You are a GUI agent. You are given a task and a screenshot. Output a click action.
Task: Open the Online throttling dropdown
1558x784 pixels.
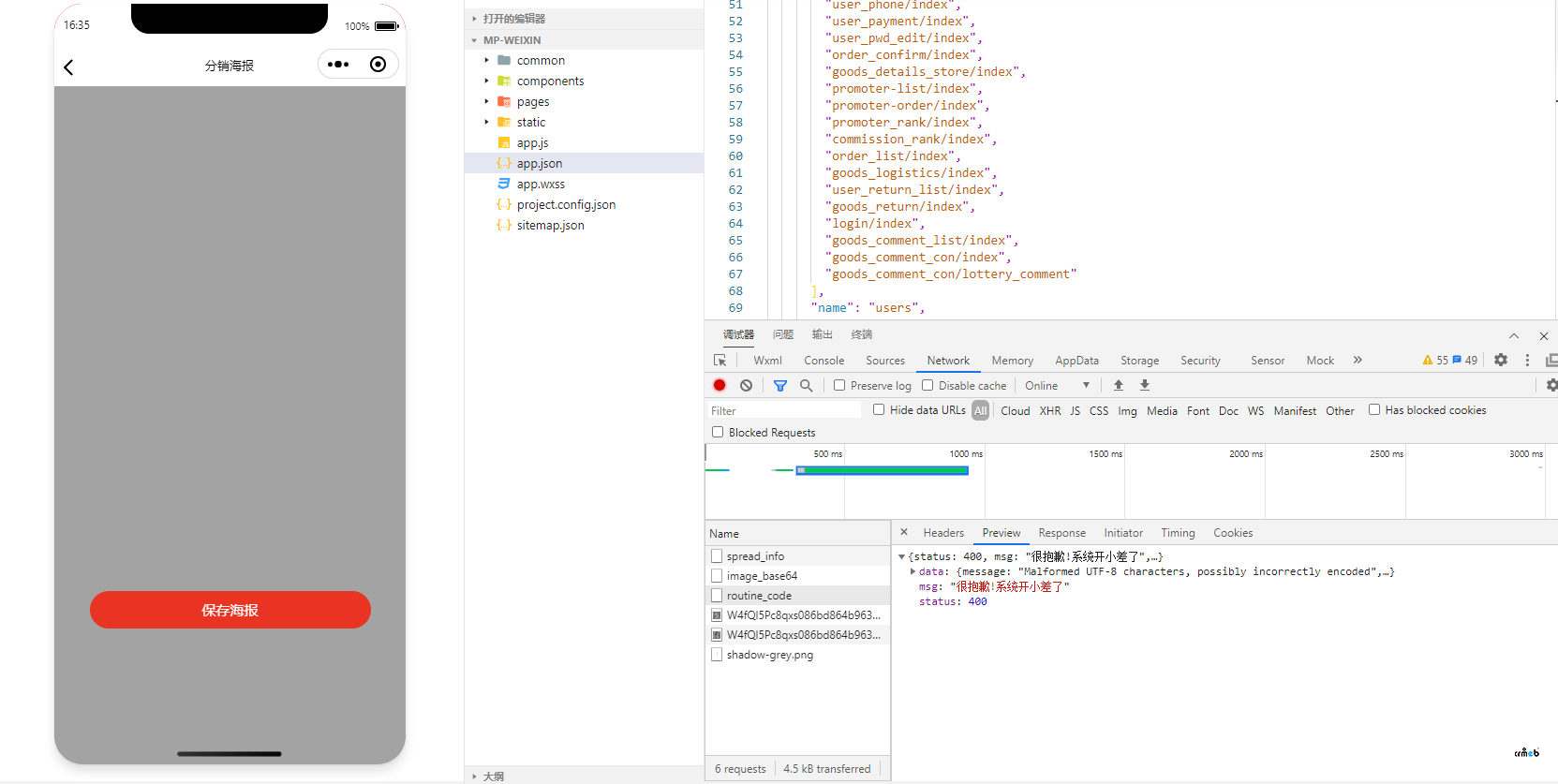(1058, 385)
